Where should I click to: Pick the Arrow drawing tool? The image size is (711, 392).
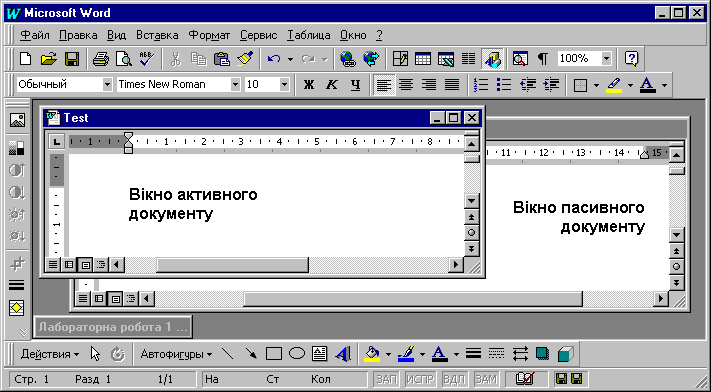[x=251, y=354]
